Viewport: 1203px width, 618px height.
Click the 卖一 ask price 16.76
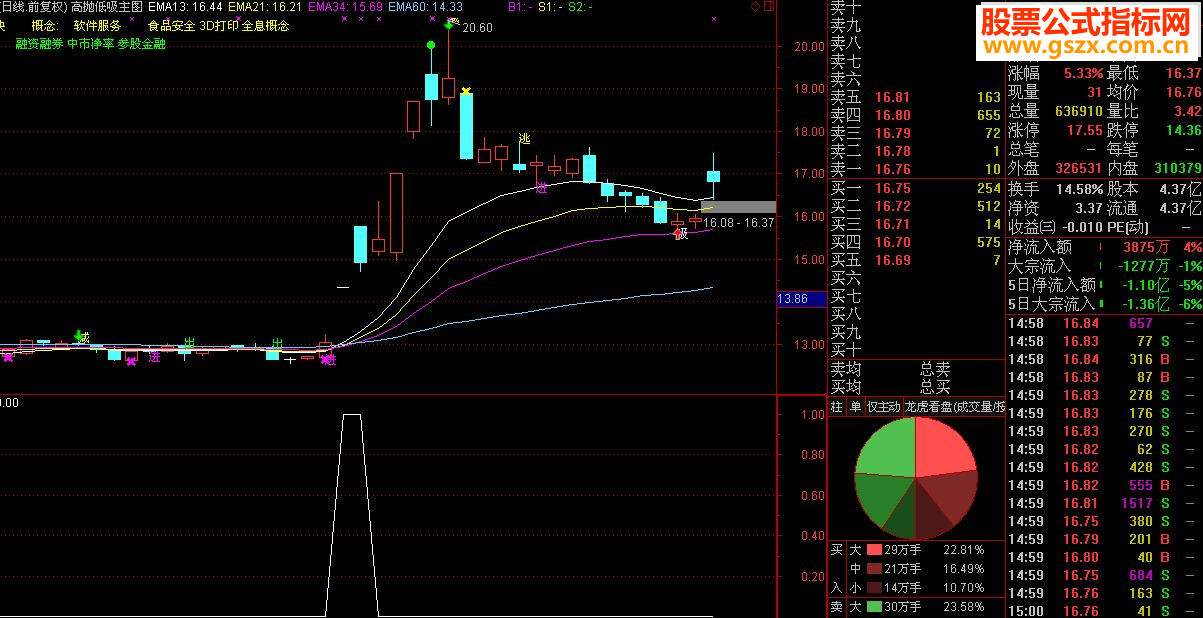[892, 170]
